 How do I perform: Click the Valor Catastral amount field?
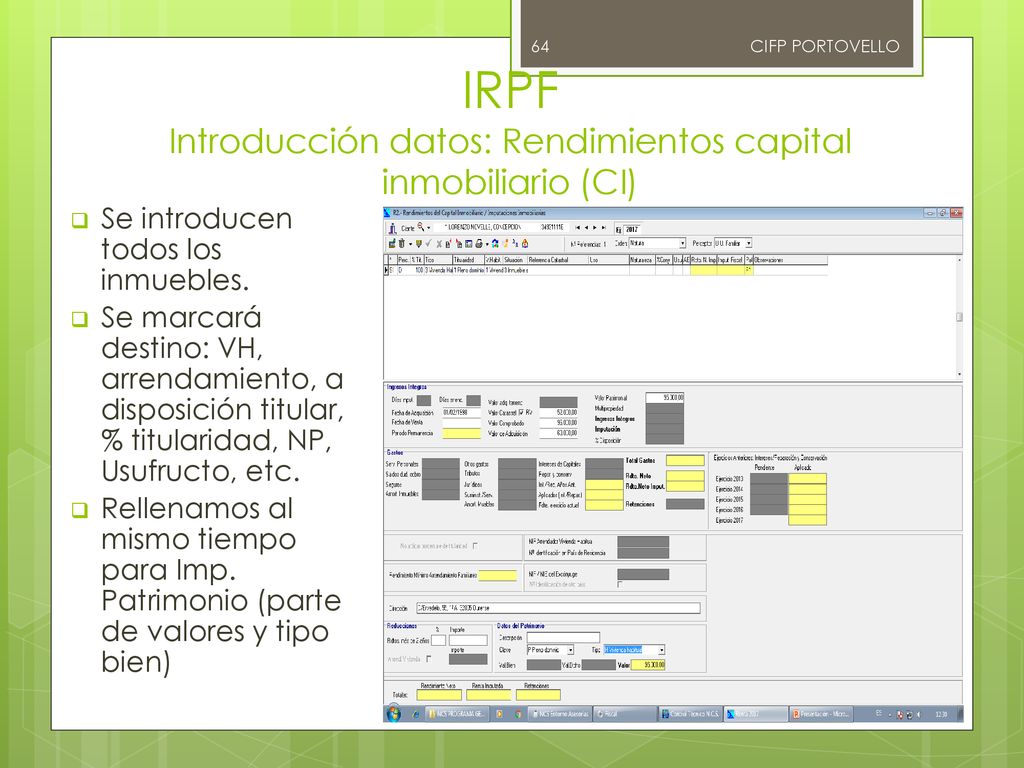pos(558,413)
